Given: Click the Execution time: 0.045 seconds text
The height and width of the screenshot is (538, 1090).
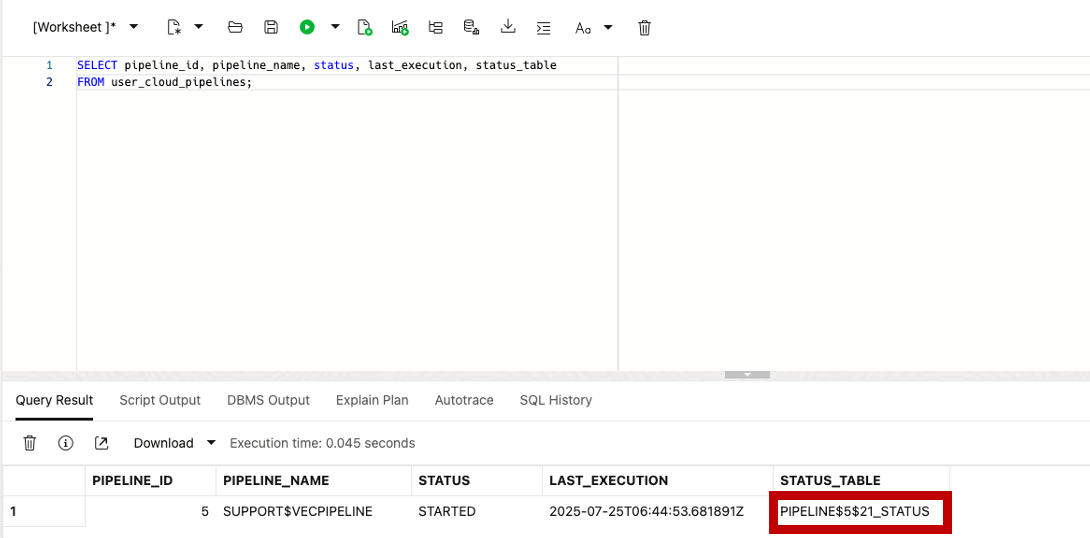Looking at the screenshot, I should 323,443.
